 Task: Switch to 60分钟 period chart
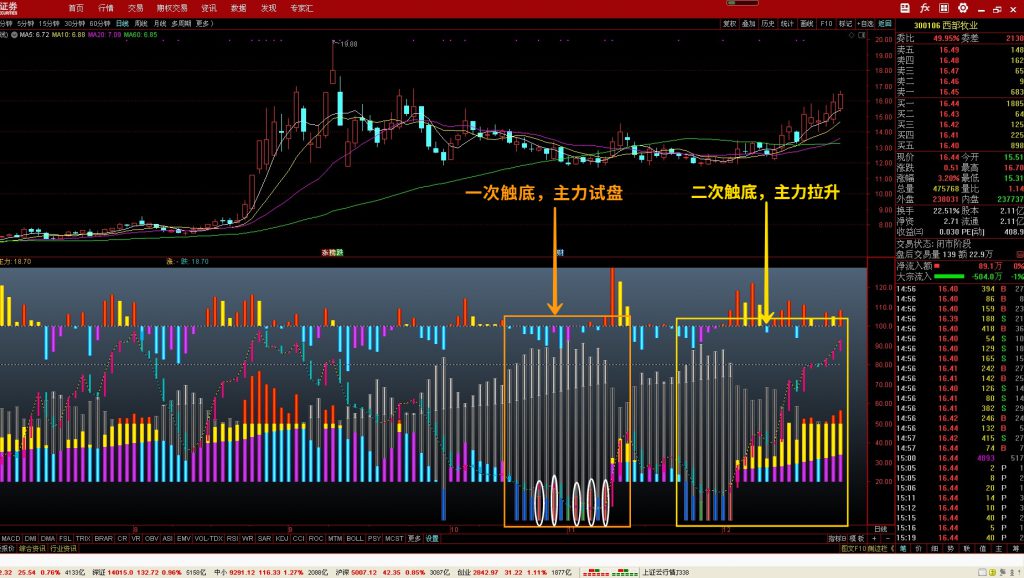click(100, 22)
